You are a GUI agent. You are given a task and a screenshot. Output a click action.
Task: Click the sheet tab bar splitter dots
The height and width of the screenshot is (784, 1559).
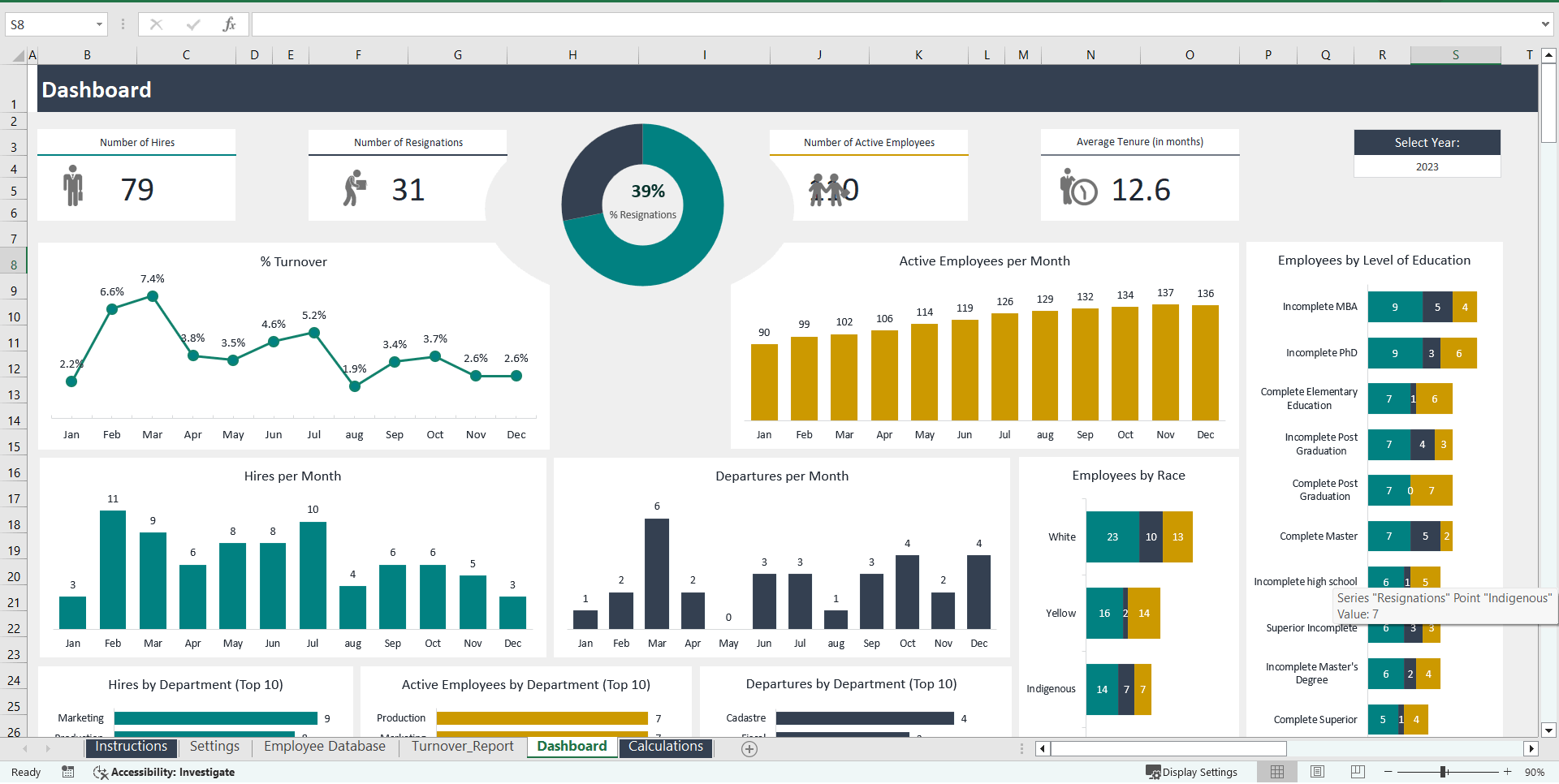click(x=1021, y=748)
